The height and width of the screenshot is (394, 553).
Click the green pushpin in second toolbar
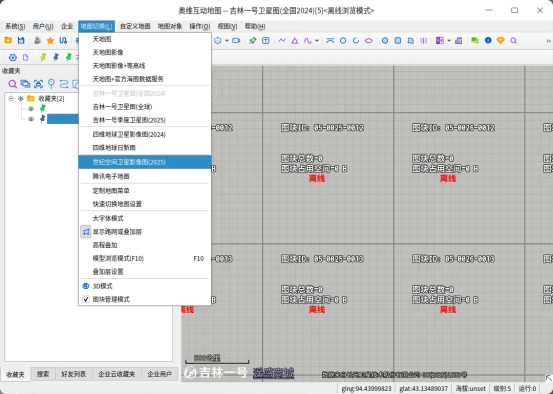68,57
